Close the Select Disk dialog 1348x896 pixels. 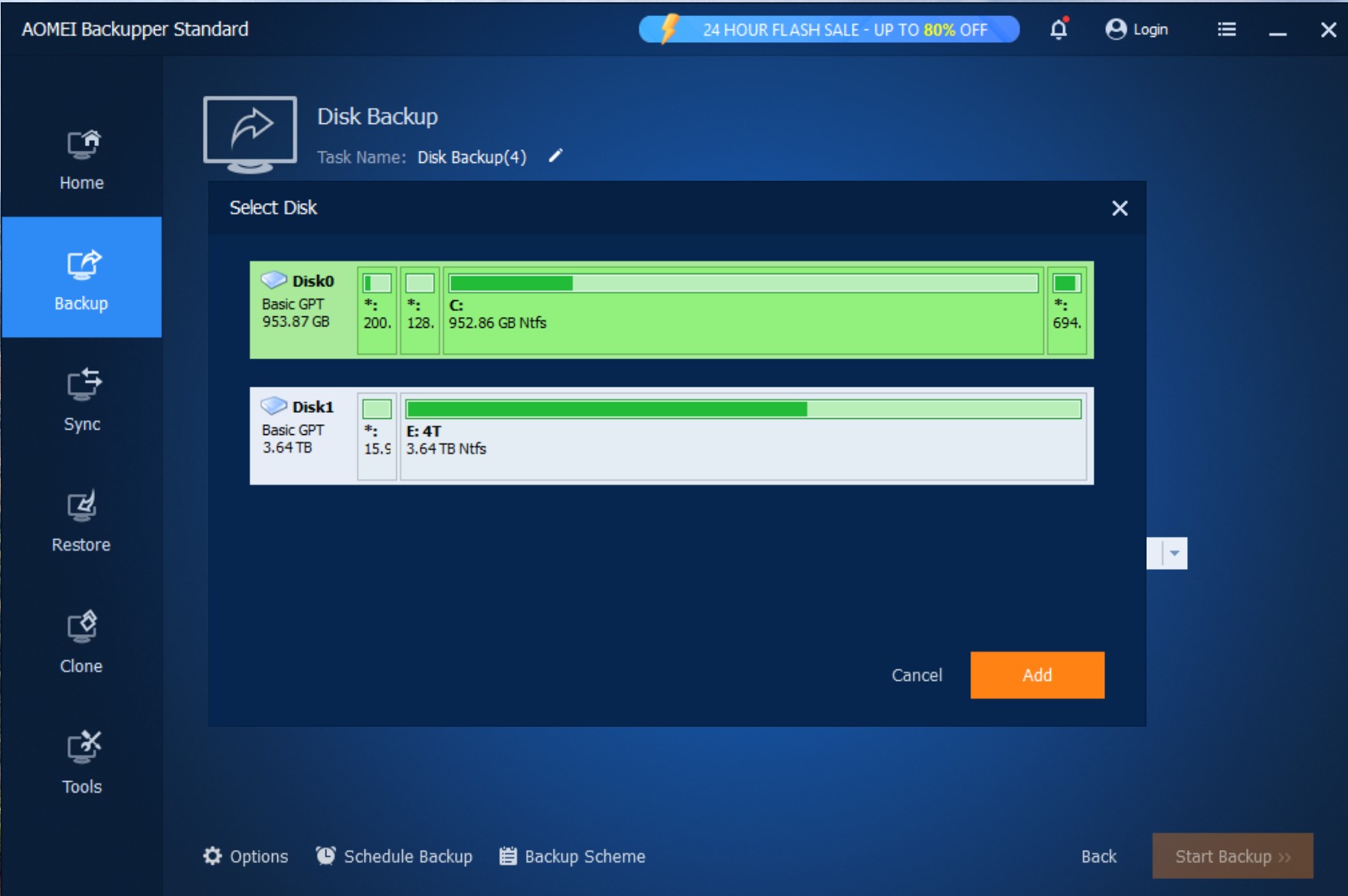click(1120, 208)
